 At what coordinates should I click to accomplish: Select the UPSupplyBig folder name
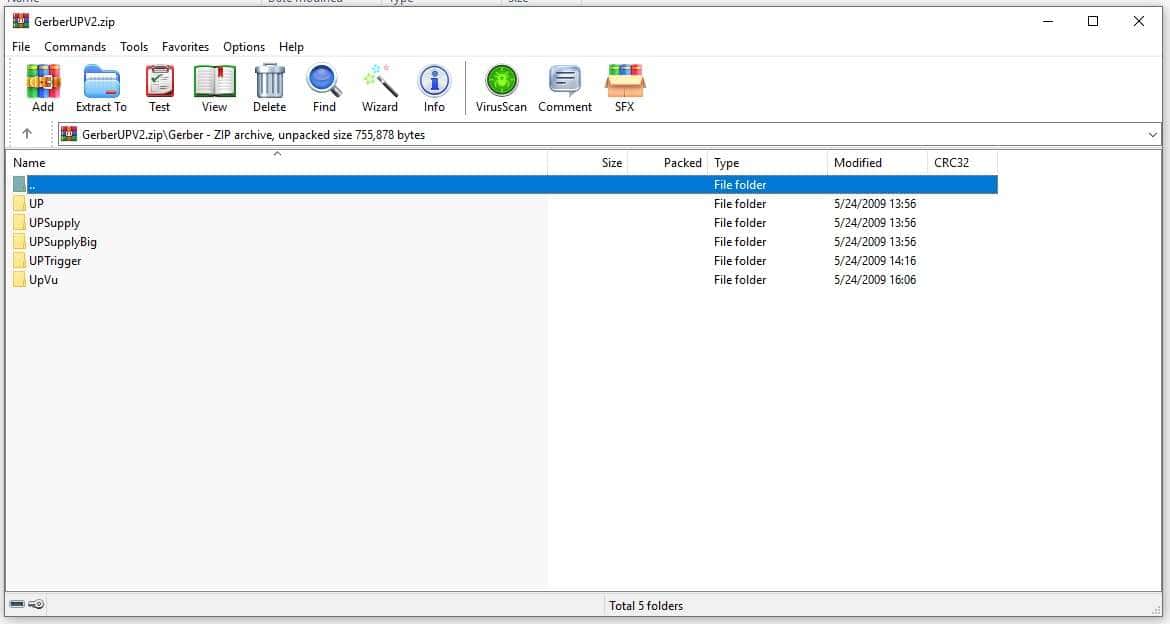tap(63, 242)
